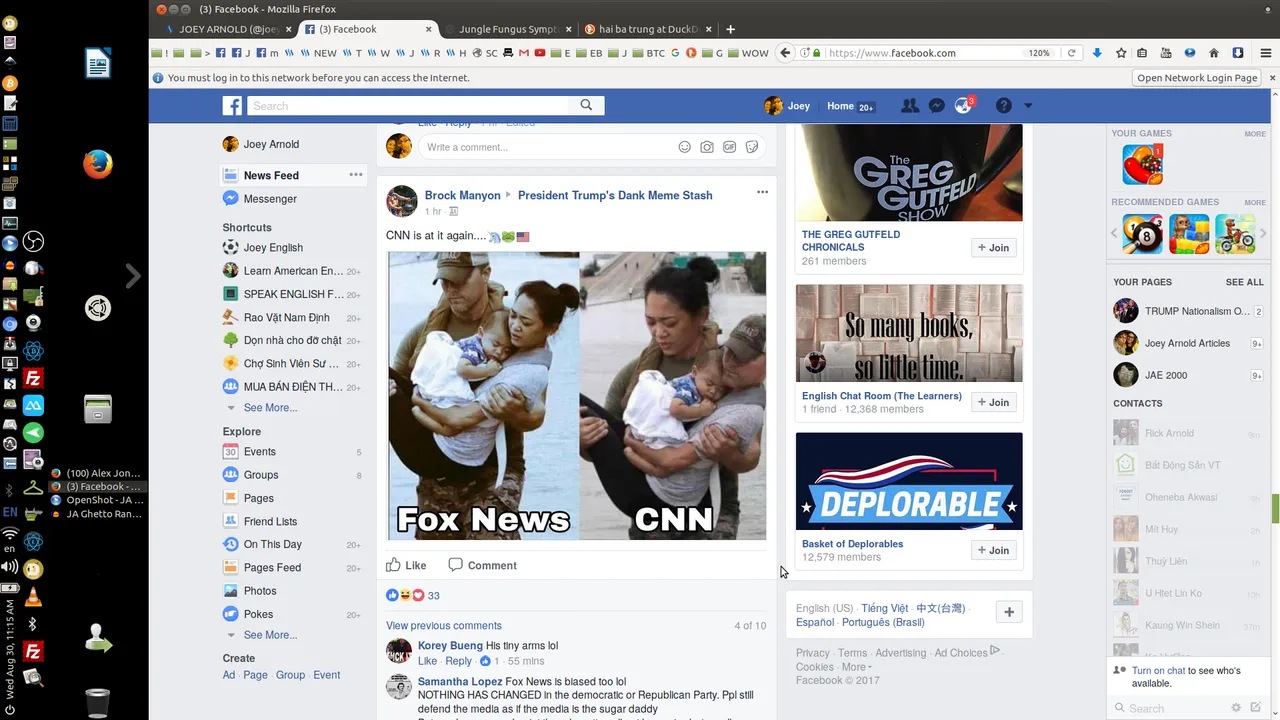This screenshot has width=1280, height=720.
Task: Open More dropdown in footer links
Action: click(857, 667)
